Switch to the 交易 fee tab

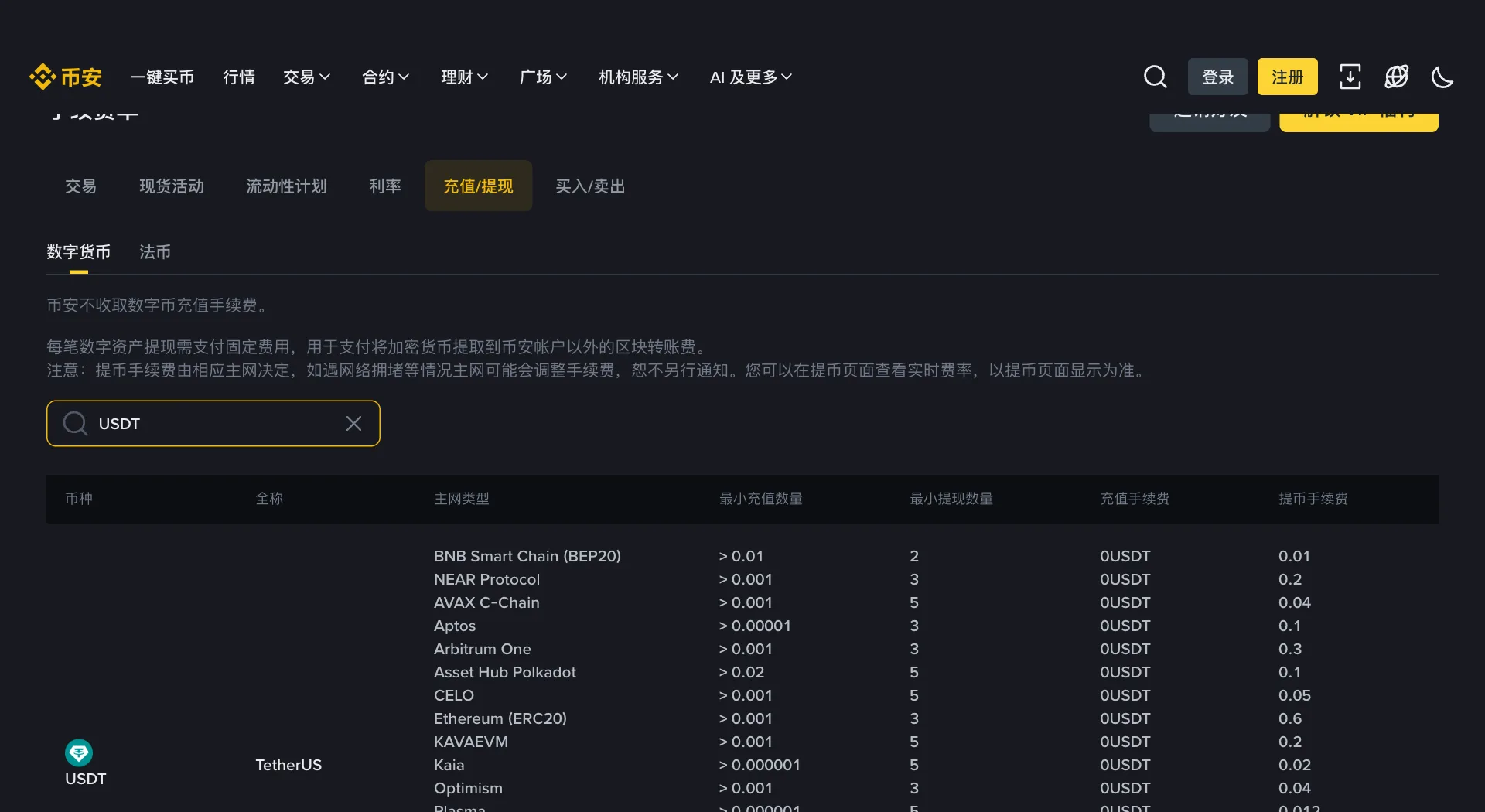pos(80,186)
